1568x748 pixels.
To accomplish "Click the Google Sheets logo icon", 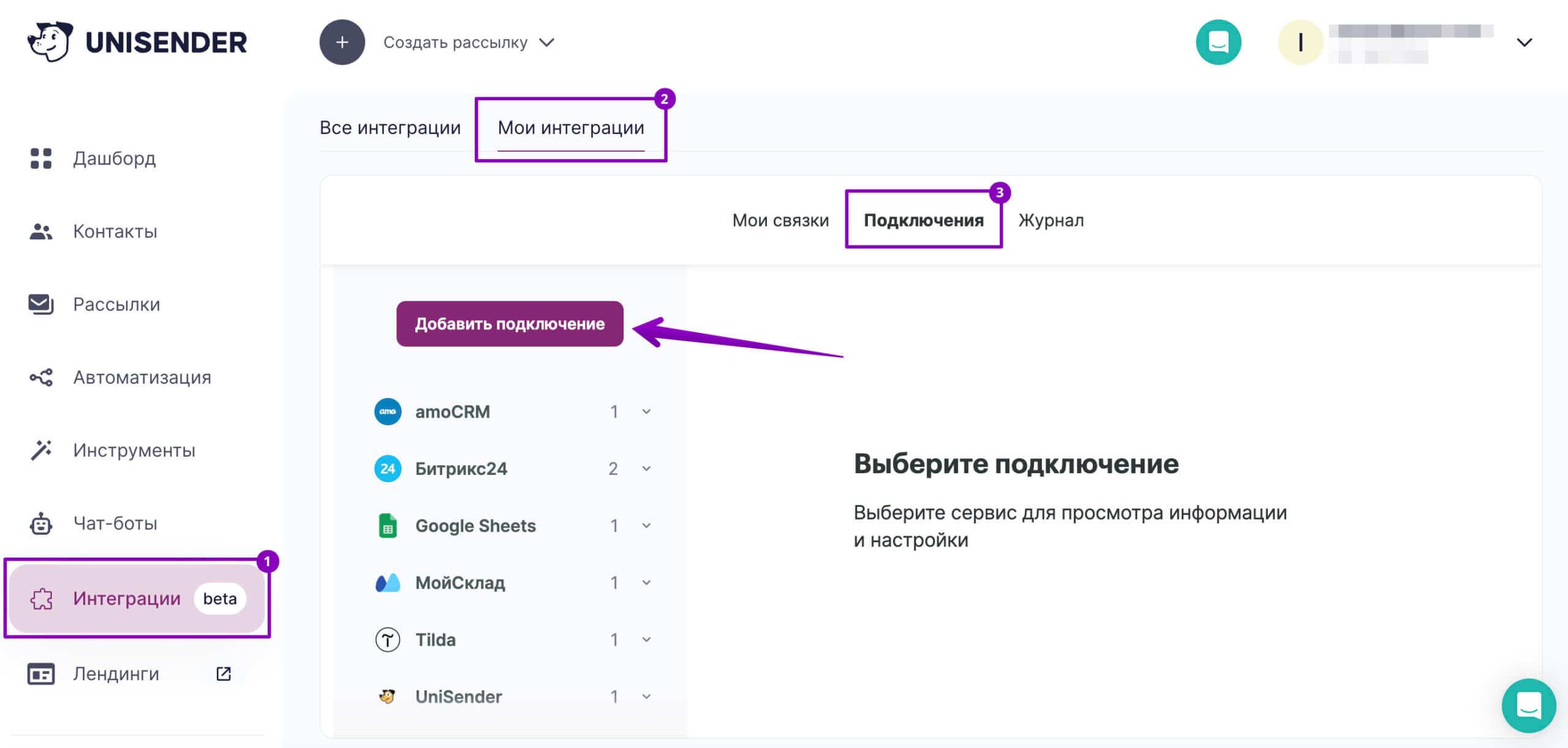I will click(x=388, y=525).
